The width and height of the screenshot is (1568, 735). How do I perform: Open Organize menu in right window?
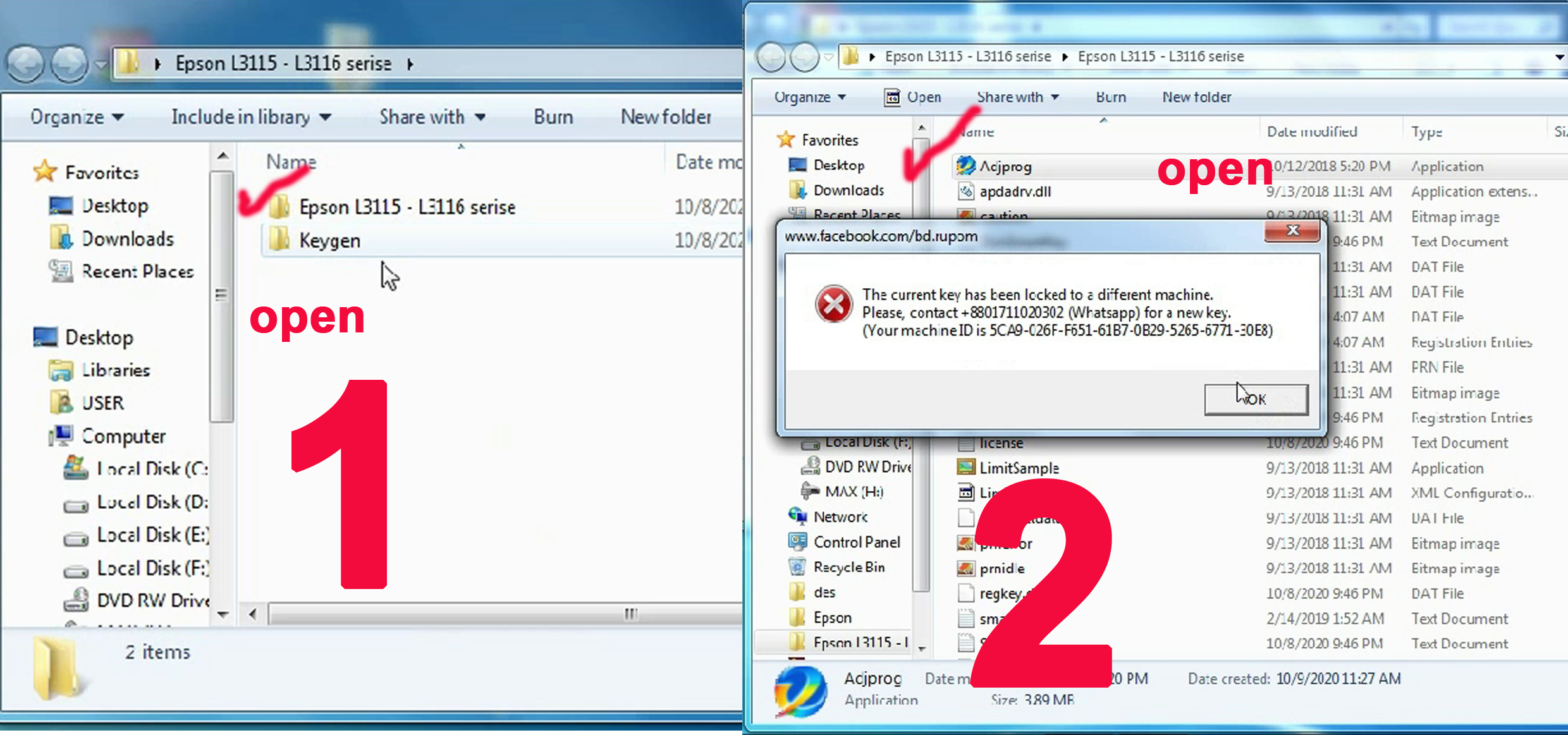pyautogui.click(x=810, y=97)
